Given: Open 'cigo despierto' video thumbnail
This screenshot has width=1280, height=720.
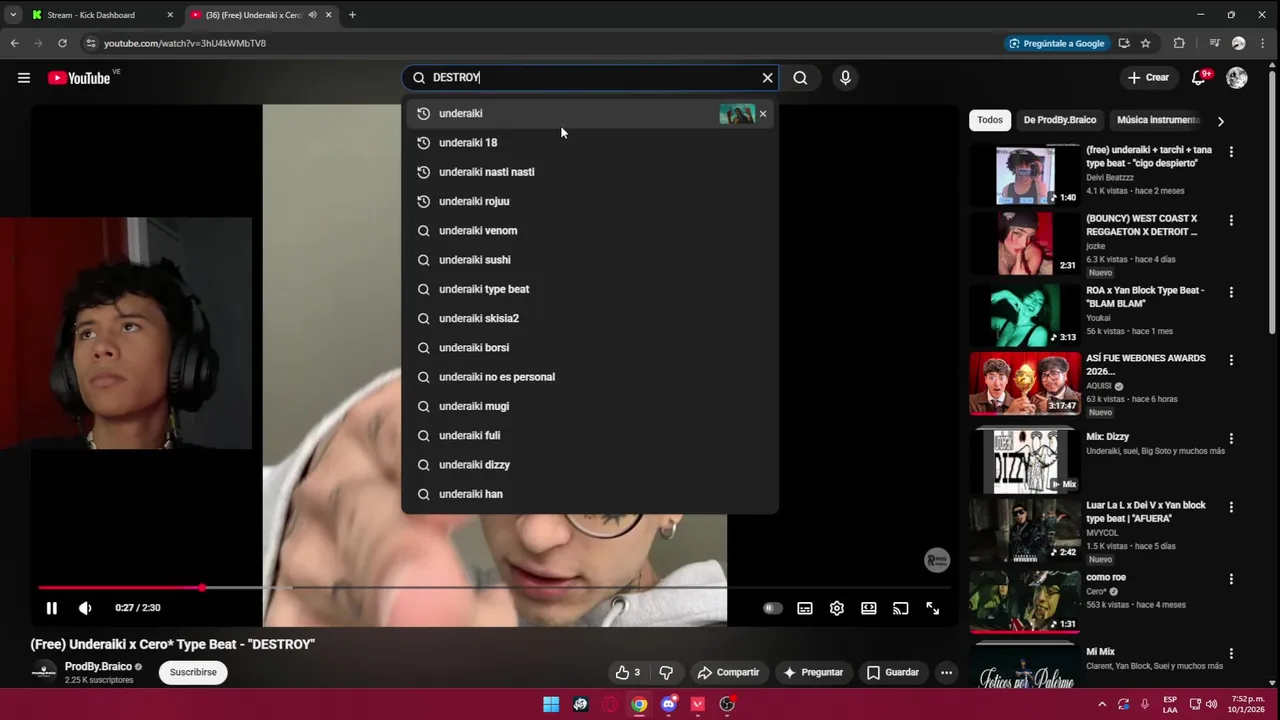Looking at the screenshot, I should (1025, 175).
